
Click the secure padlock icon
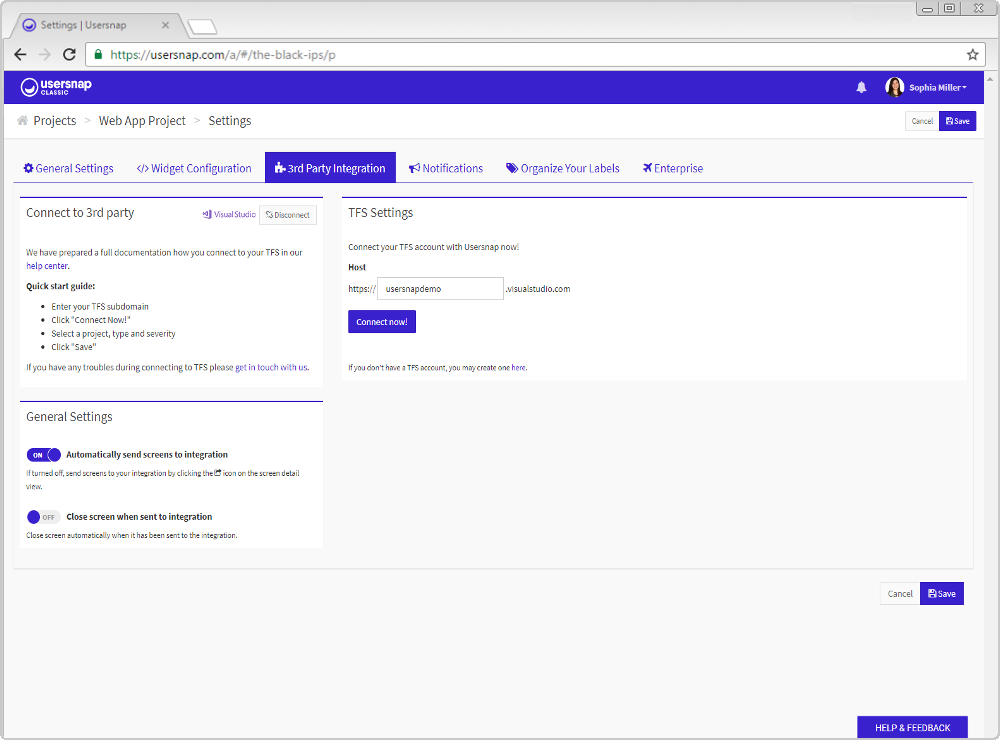tap(98, 55)
